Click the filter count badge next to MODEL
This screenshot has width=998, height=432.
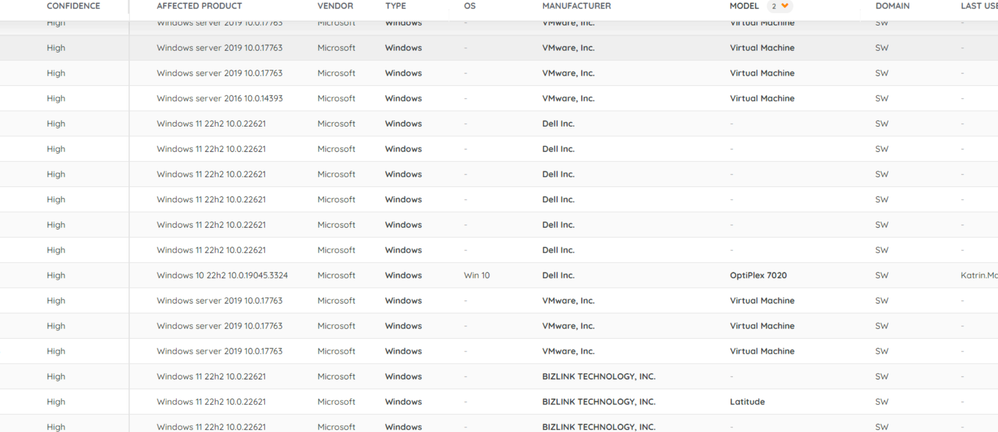pyautogui.click(x=773, y=6)
